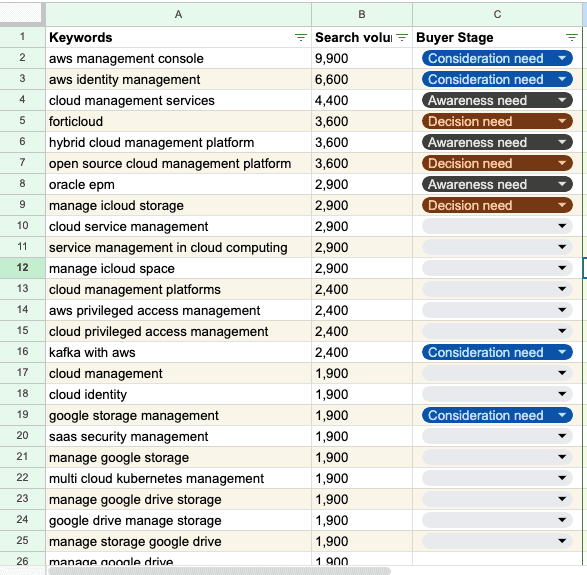Select the Keywords header cell
This screenshot has height=575, width=587.
coord(179,37)
